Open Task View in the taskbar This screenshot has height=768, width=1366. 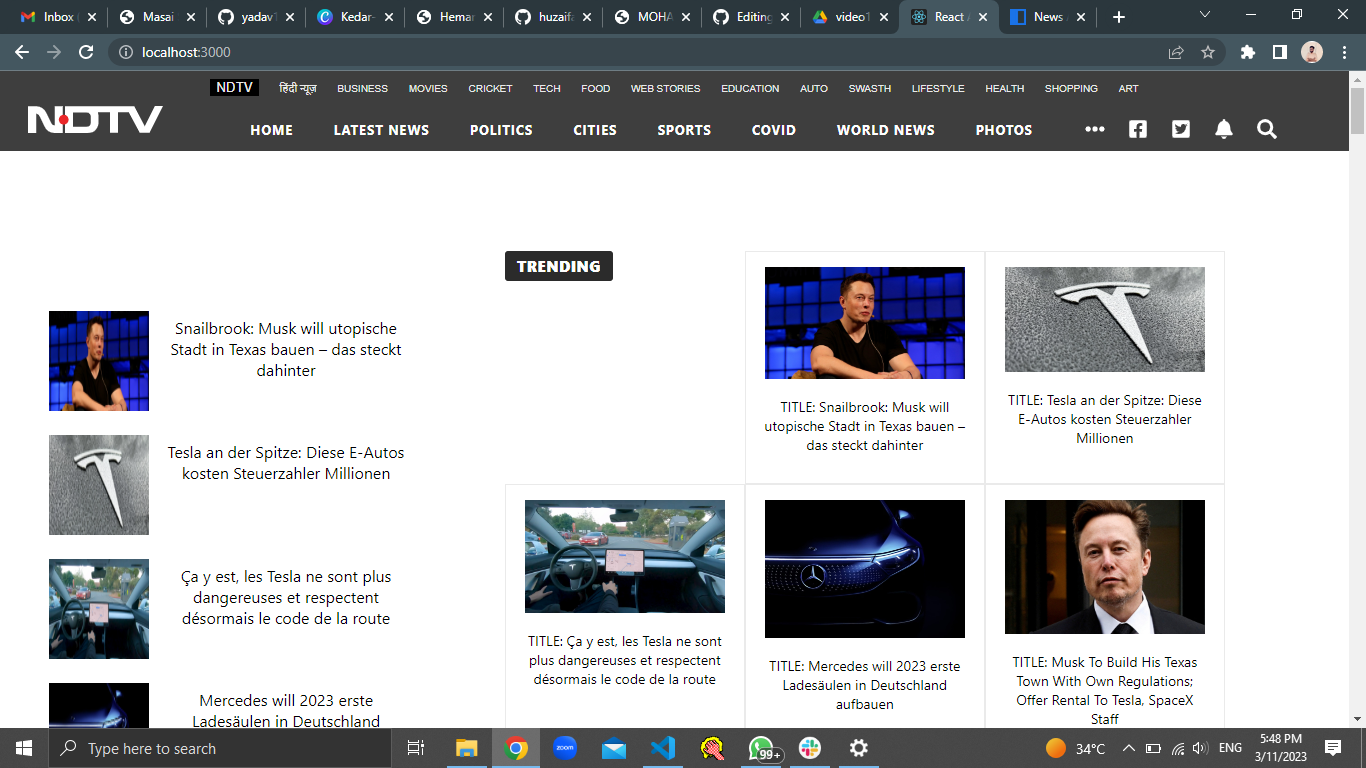click(416, 748)
